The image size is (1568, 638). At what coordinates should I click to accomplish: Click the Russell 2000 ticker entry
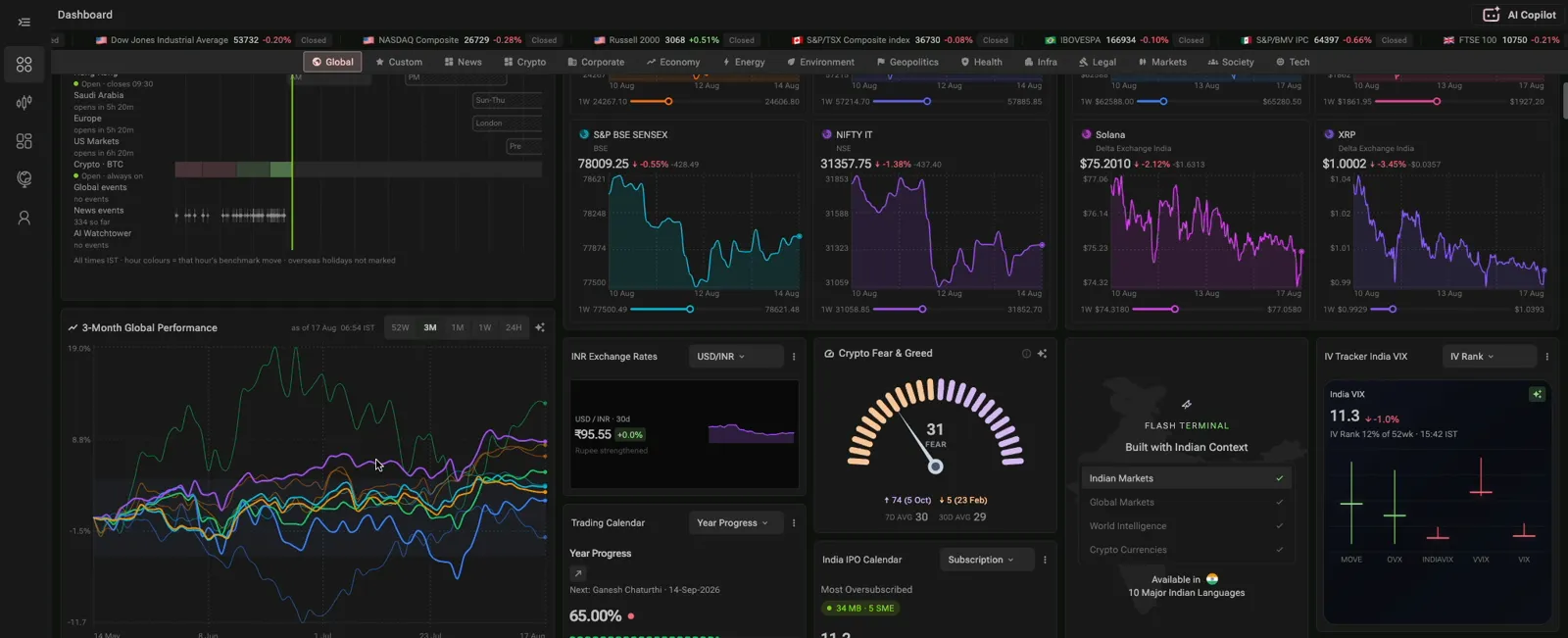(x=675, y=40)
